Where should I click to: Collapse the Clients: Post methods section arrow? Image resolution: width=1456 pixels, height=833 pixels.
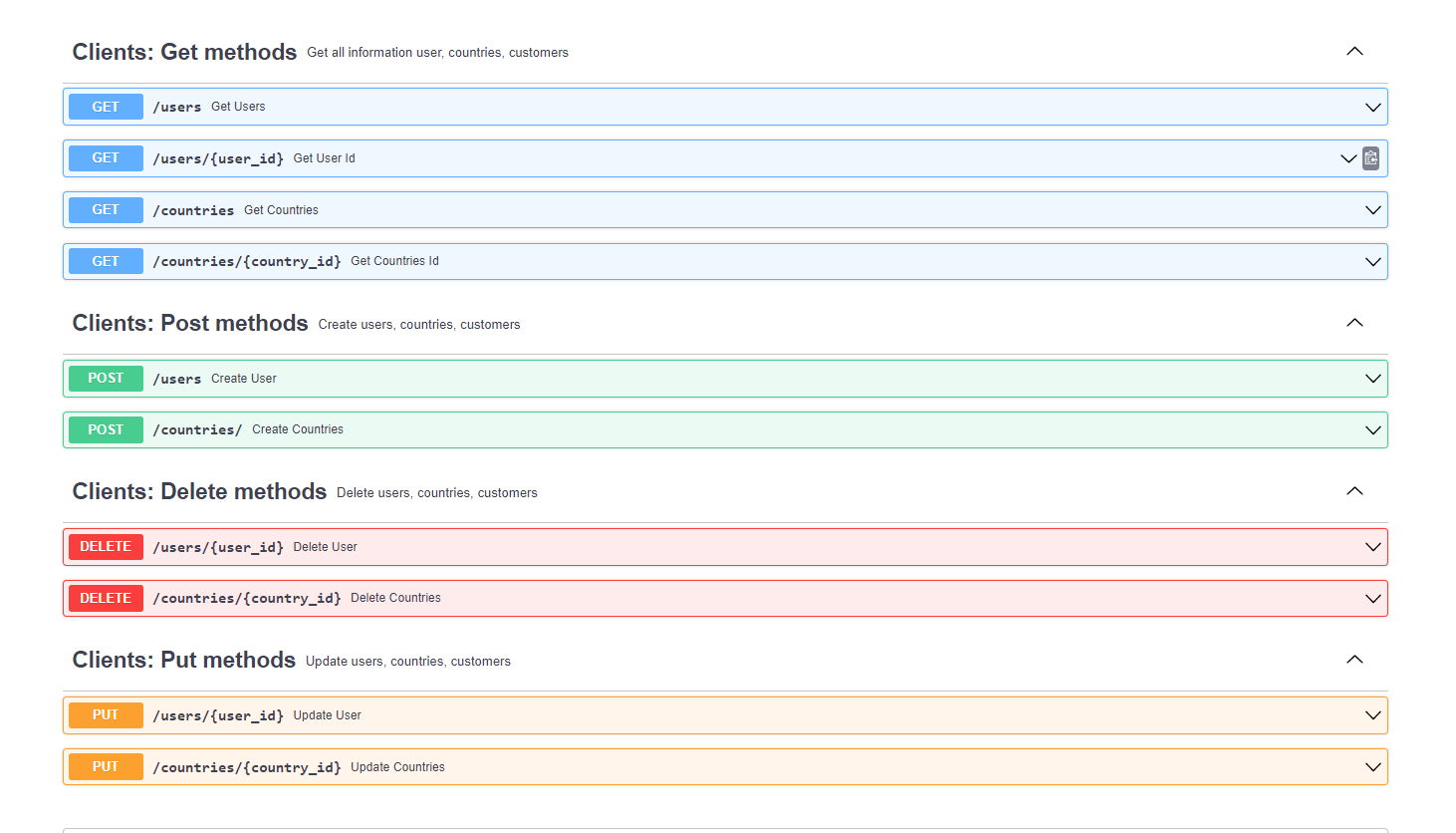point(1354,322)
